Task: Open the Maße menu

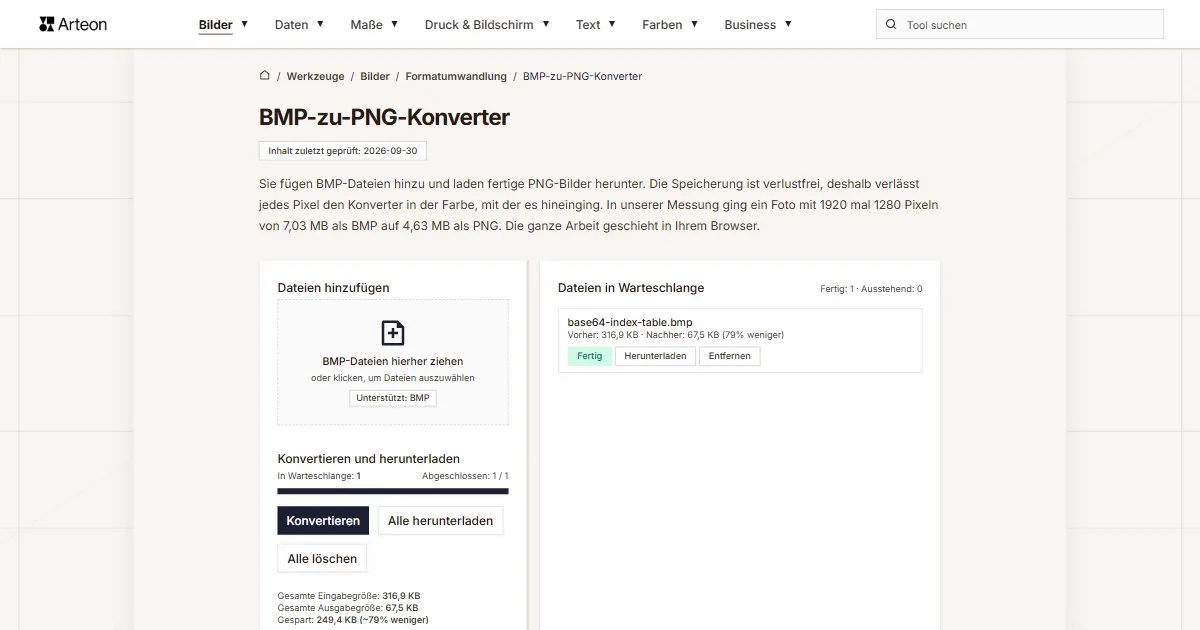Action: 374,25
